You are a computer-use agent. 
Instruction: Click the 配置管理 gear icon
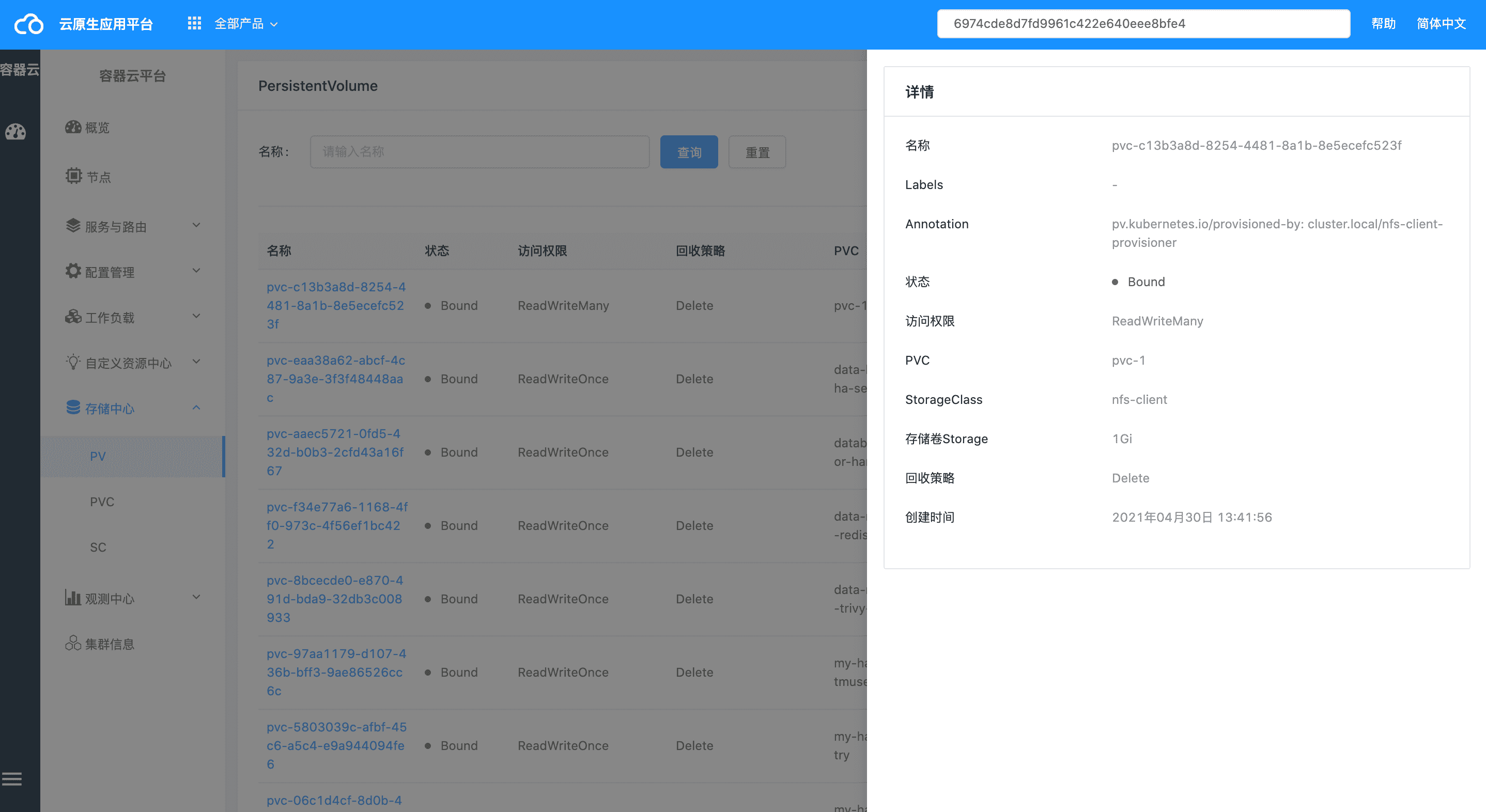click(73, 271)
